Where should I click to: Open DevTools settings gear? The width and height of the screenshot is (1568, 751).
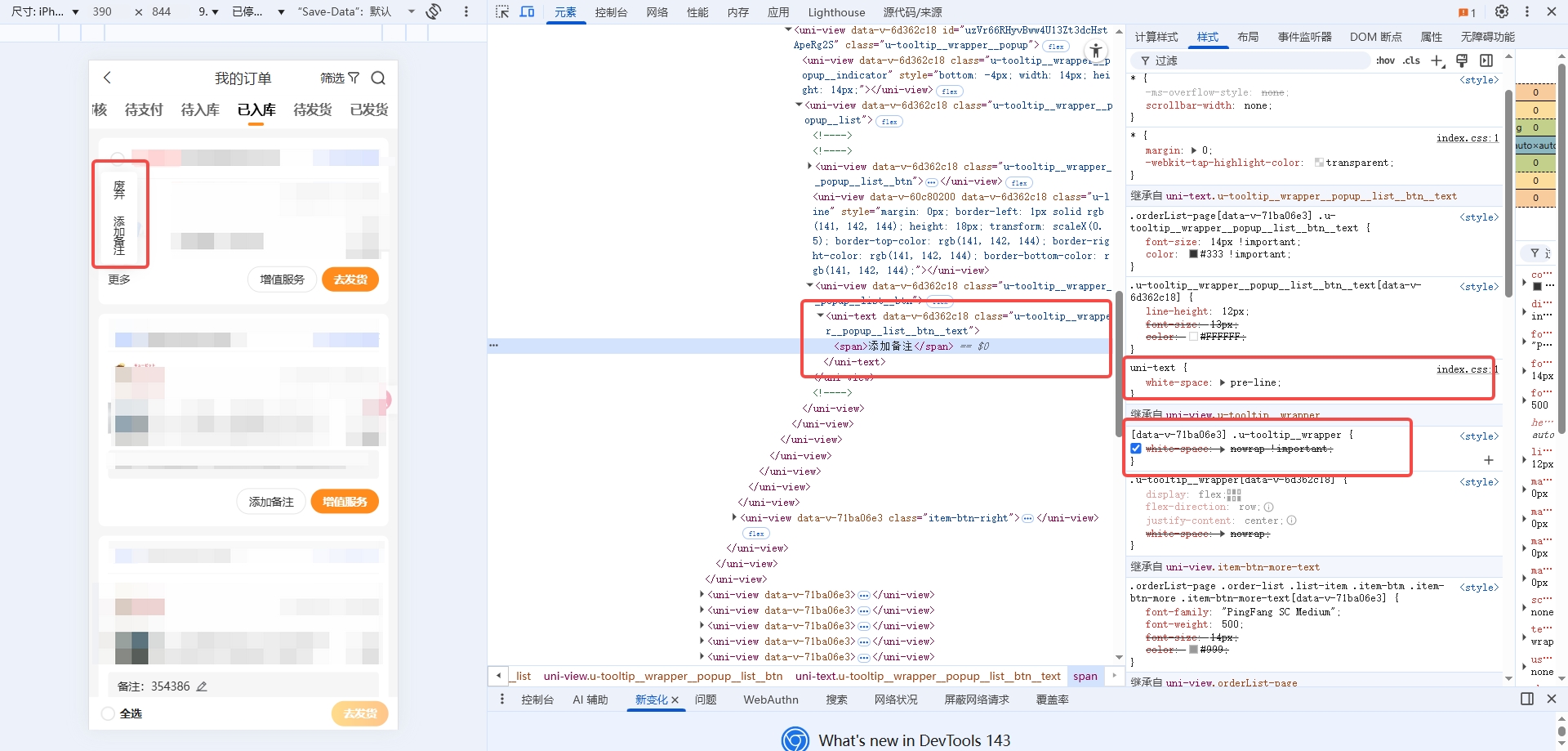pyautogui.click(x=1501, y=11)
